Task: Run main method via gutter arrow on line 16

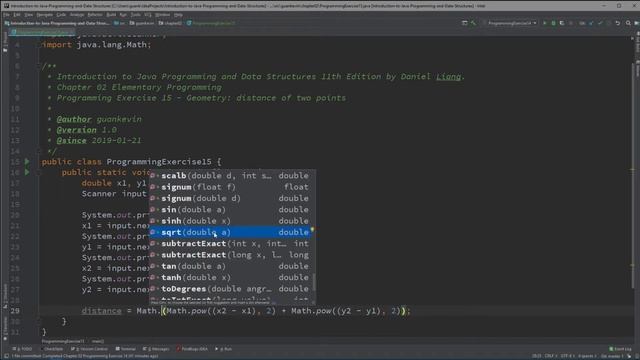Action: pos(27,172)
